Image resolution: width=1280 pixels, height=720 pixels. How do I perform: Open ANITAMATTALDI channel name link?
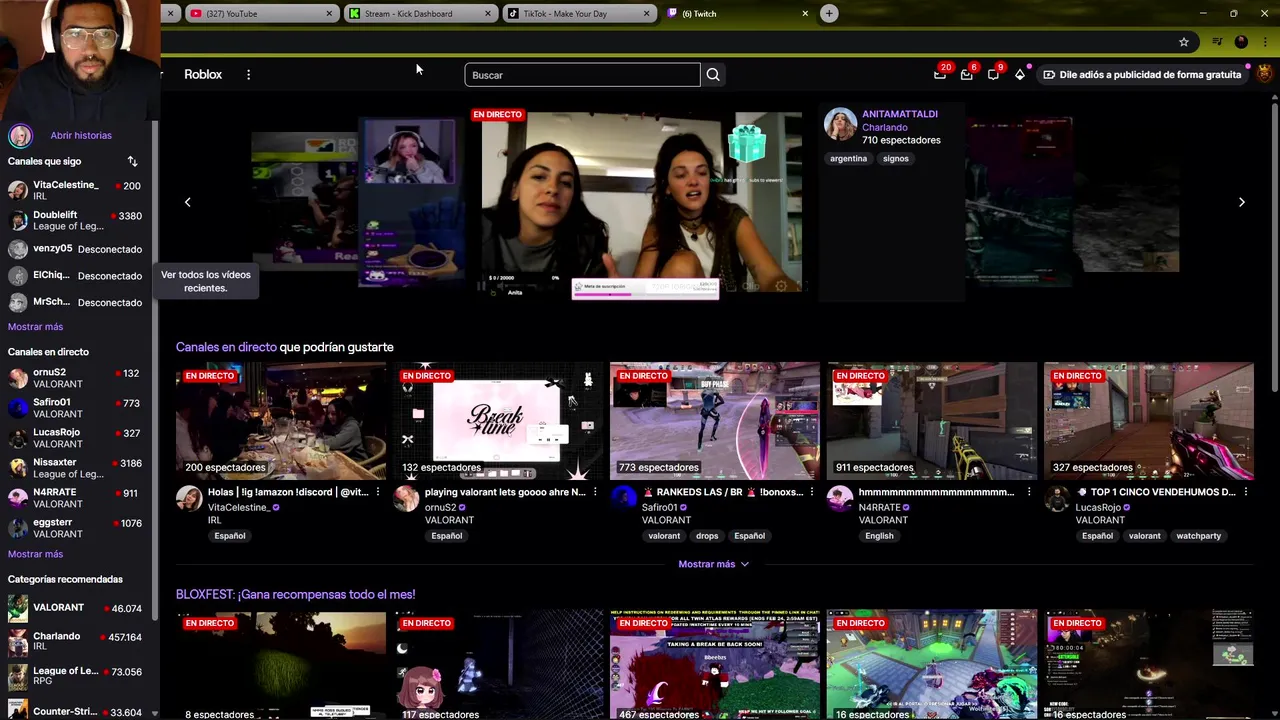[x=900, y=114]
